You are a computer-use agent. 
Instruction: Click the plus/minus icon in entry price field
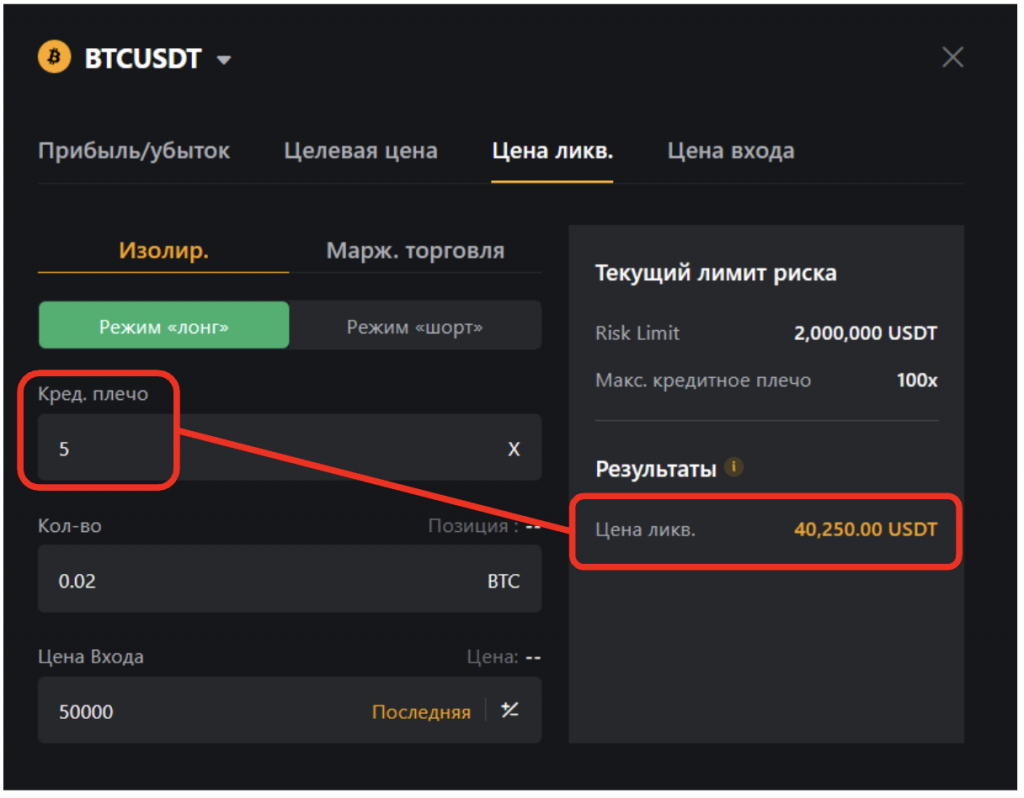[509, 710]
